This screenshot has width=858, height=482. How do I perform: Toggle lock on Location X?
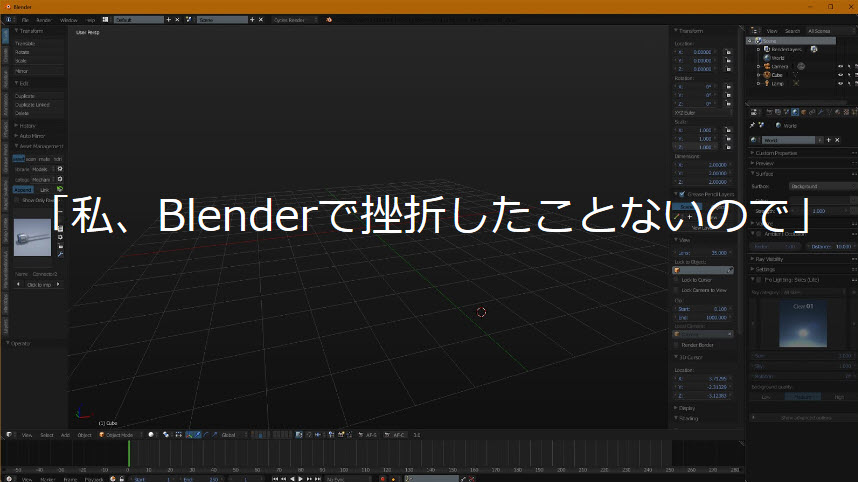[728, 53]
